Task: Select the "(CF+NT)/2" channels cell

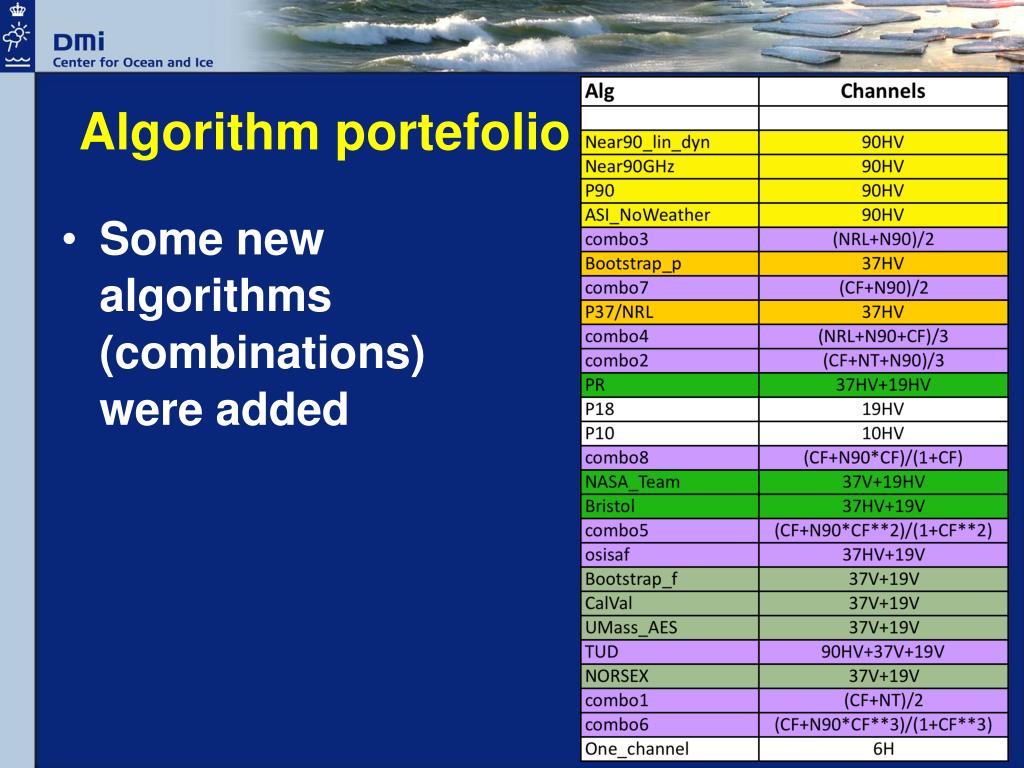Action: click(x=883, y=701)
